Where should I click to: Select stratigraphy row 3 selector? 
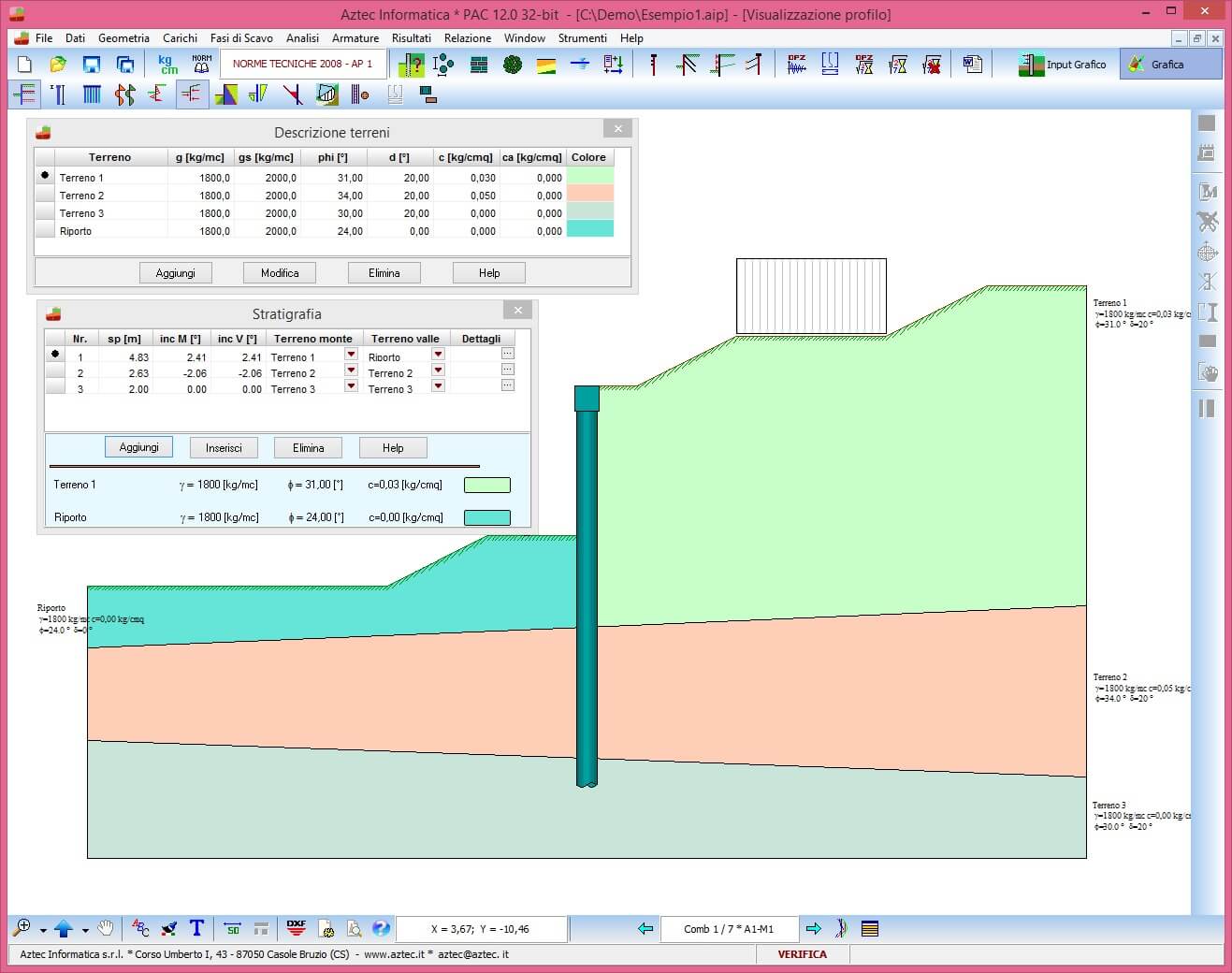click(x=54, y=389)
